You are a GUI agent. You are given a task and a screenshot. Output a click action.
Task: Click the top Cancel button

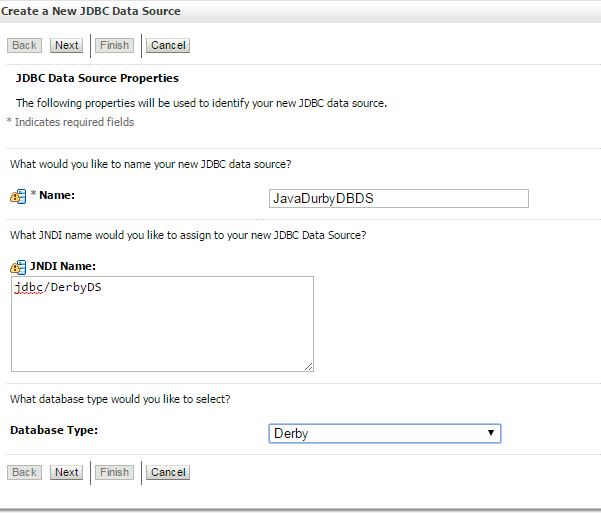pos(168,45)
